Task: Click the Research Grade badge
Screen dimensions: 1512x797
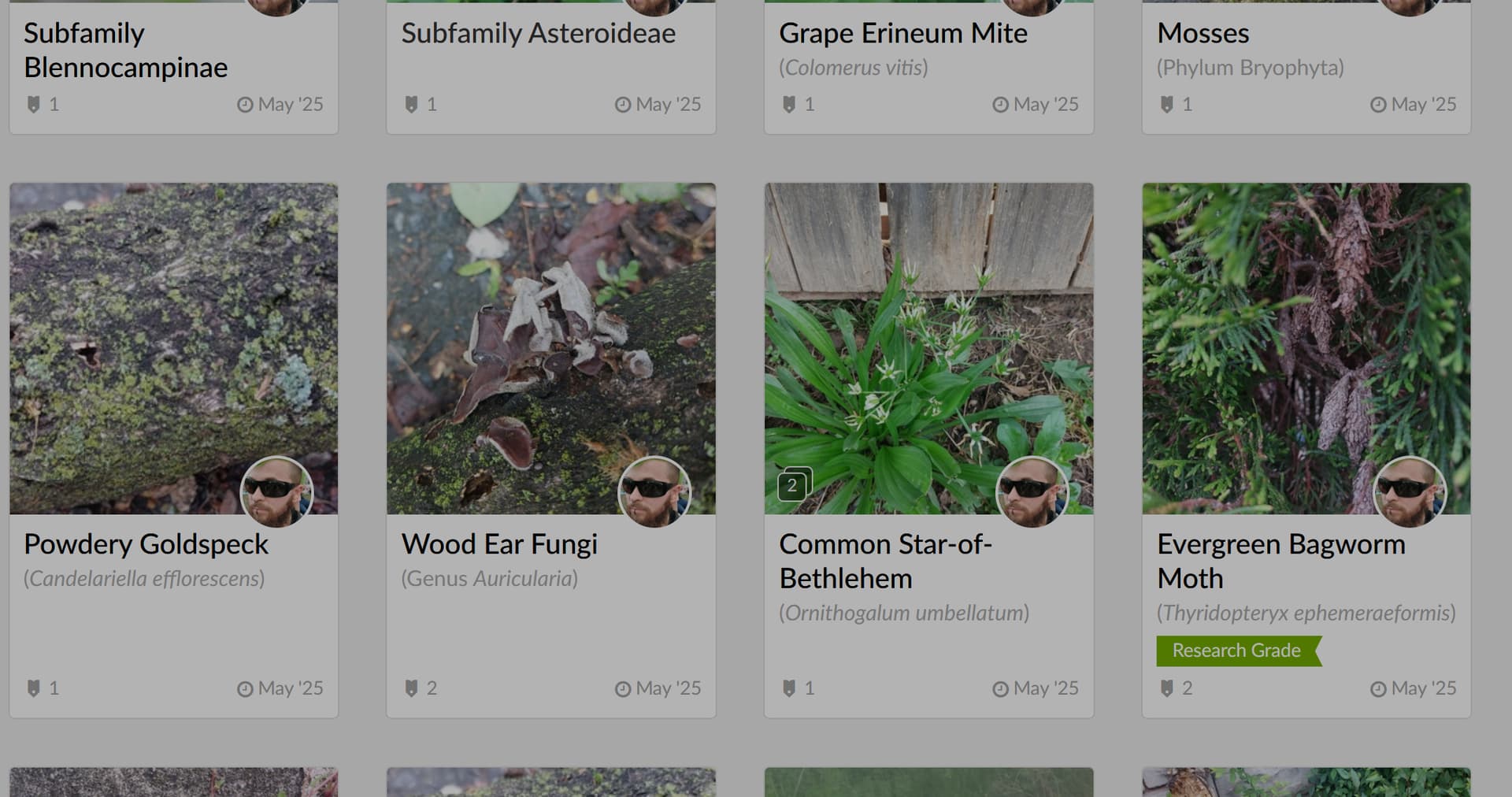Action: click(x=1236, y=651)
